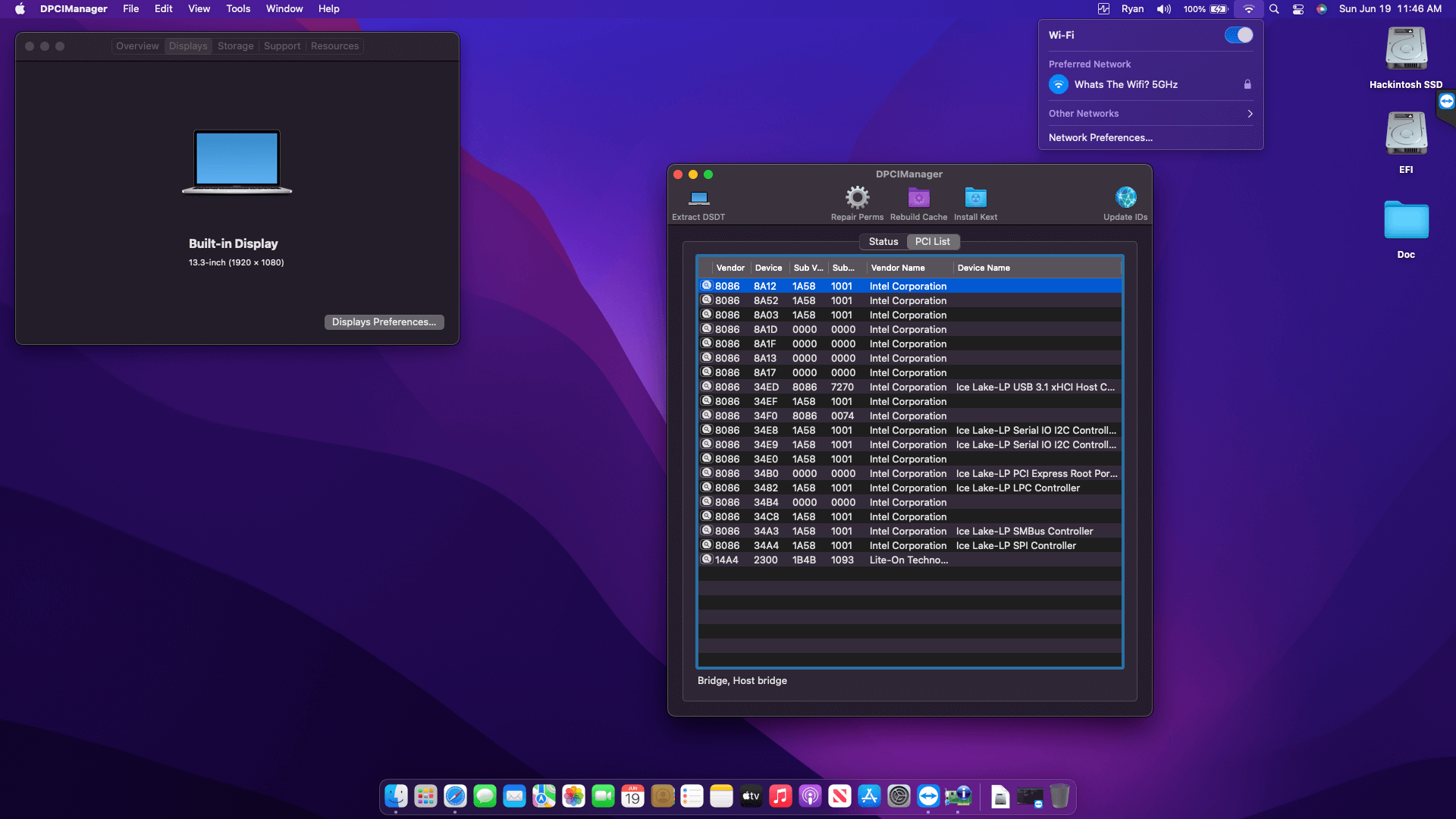This screenshot has height=819, width=1456.
Task: Click the Displays Preferences… button
Action: 384,322
